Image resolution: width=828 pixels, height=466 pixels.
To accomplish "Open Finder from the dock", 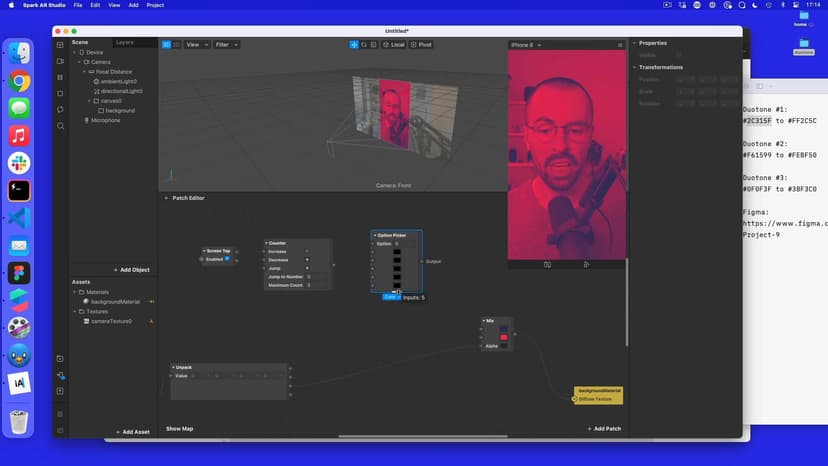I will point(19,53).
